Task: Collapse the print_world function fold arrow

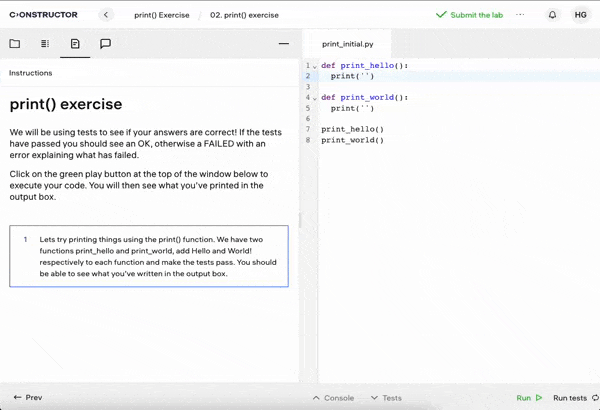Action: click(x=315, y=98)
